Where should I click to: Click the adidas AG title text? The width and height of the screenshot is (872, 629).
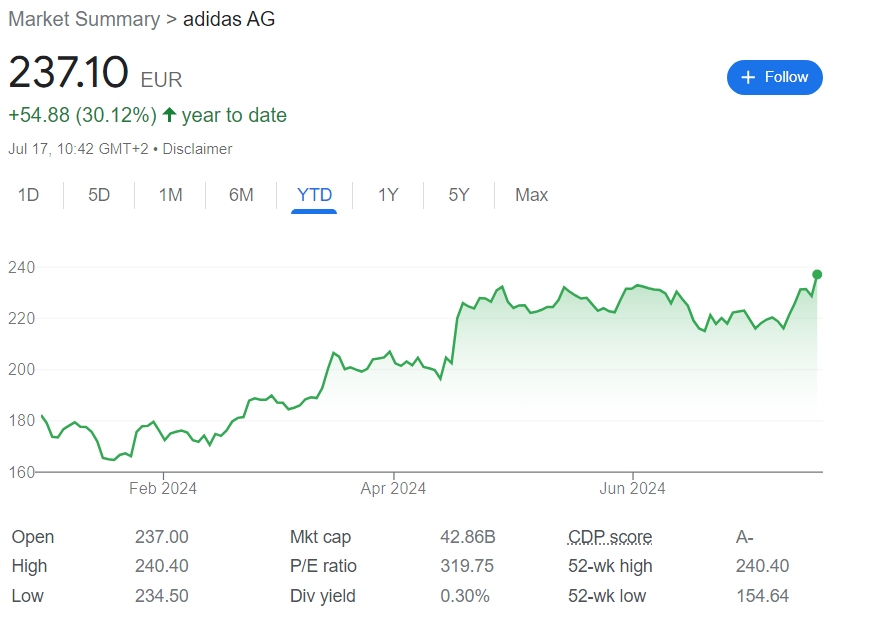point(229,19)
